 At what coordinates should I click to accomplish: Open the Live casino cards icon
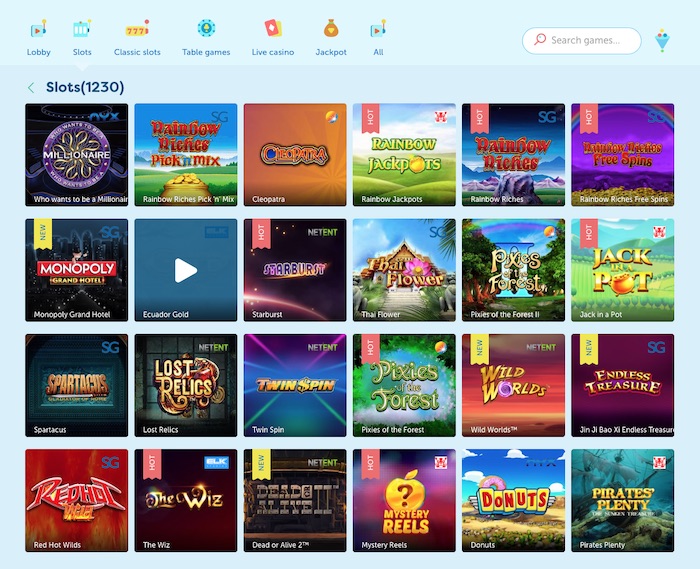coord(273,28)
